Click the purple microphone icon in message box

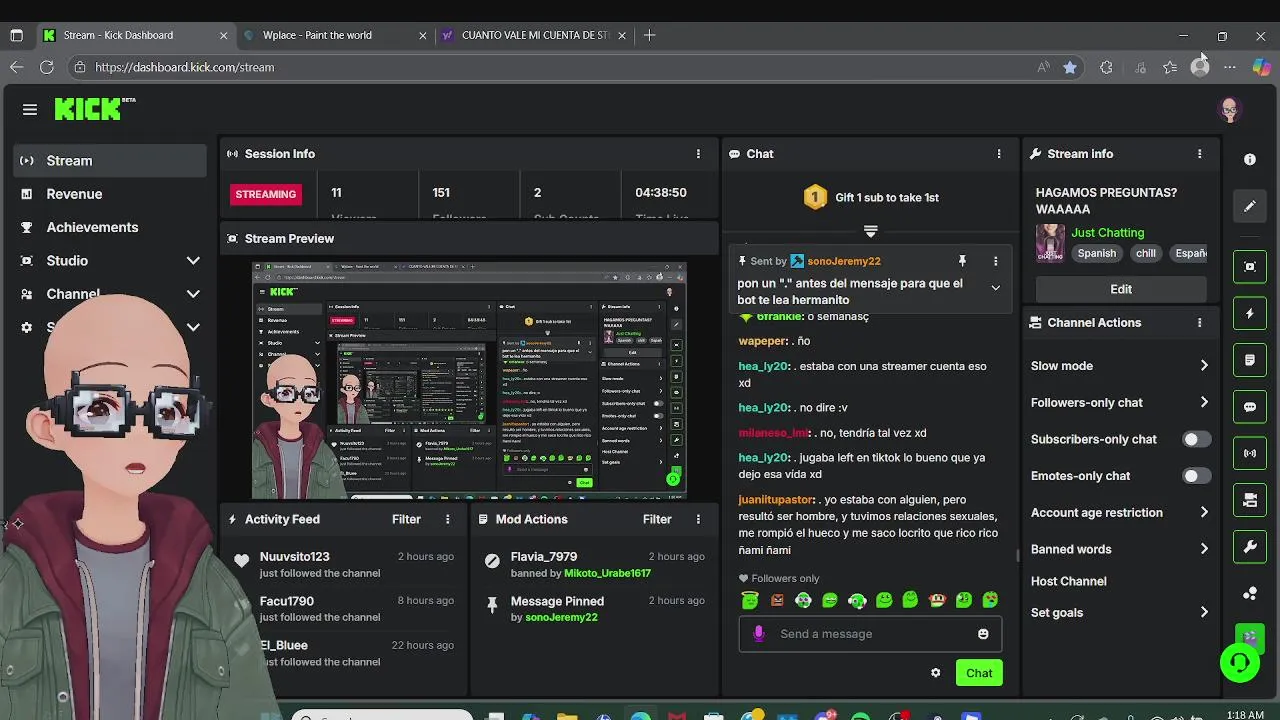[x=759, y=633]
